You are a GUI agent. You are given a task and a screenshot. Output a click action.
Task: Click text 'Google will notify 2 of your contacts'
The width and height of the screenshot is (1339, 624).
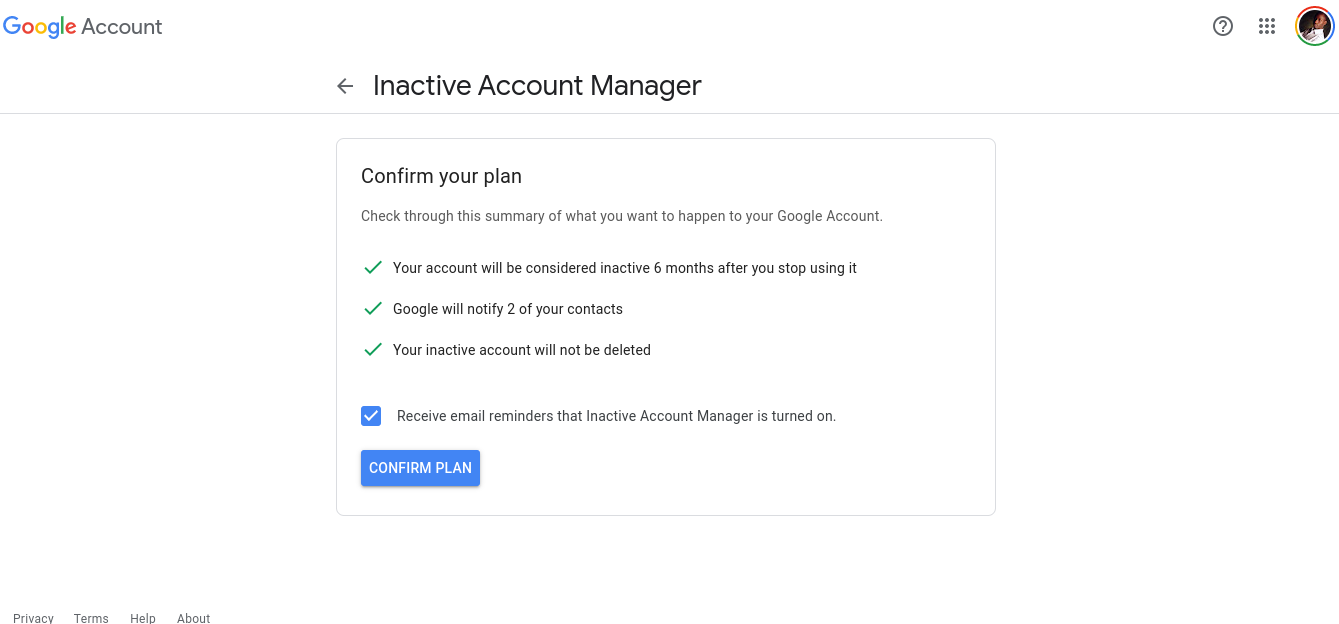[508, 309]
